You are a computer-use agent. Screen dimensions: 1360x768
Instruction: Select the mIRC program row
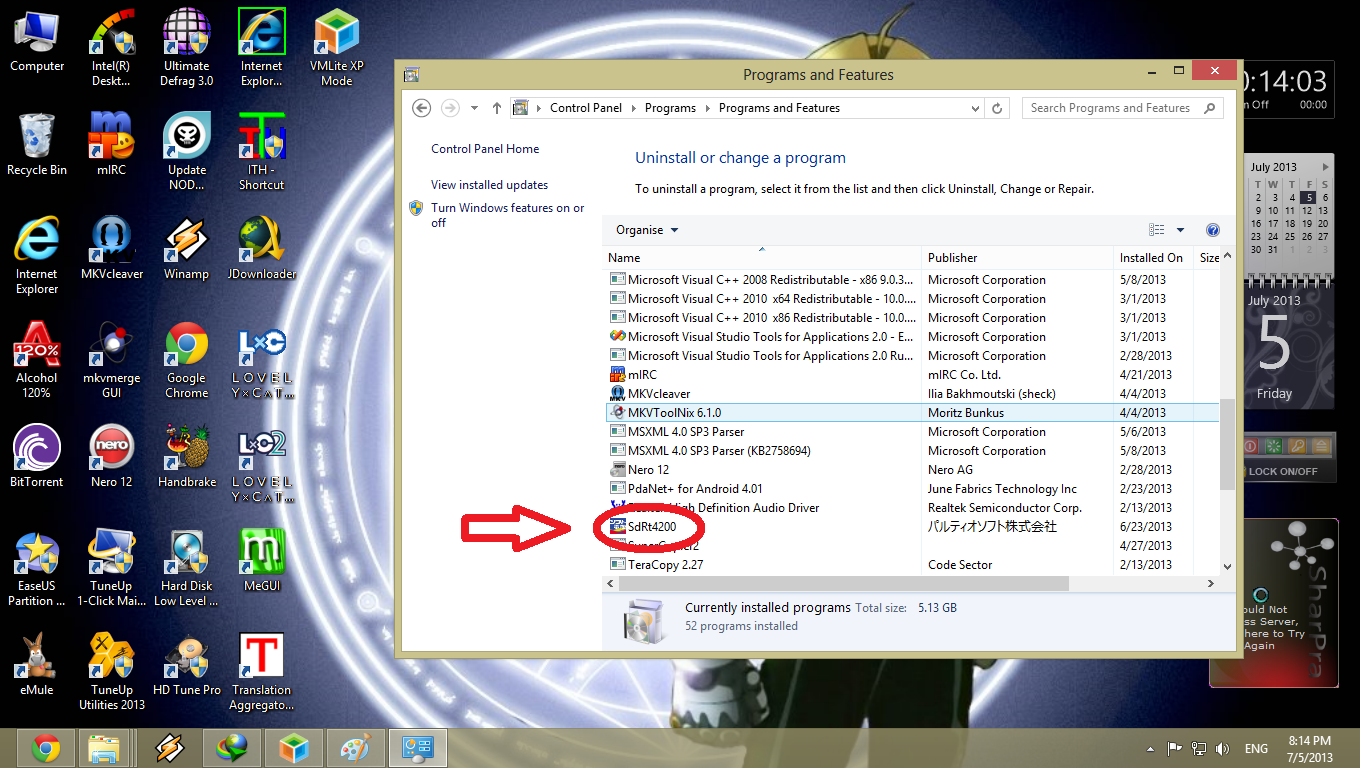[912, 375]
